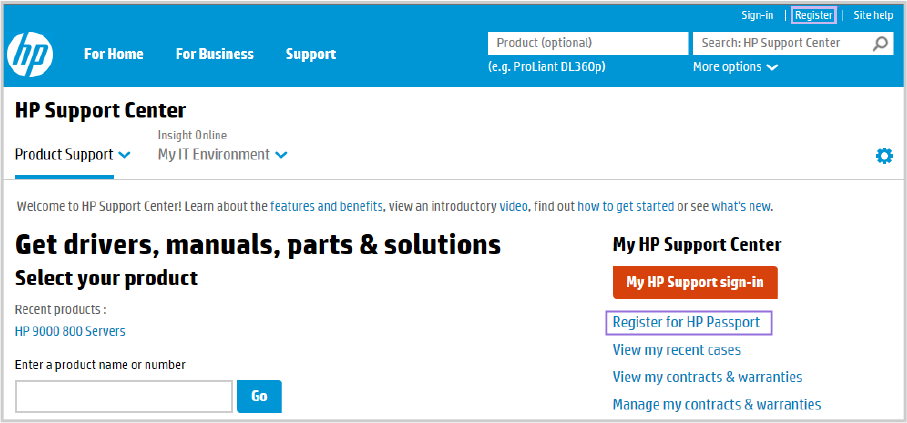Click the My HP Support sign-in button
Viewport: 907px width, 423px height.
coord(695,282)
